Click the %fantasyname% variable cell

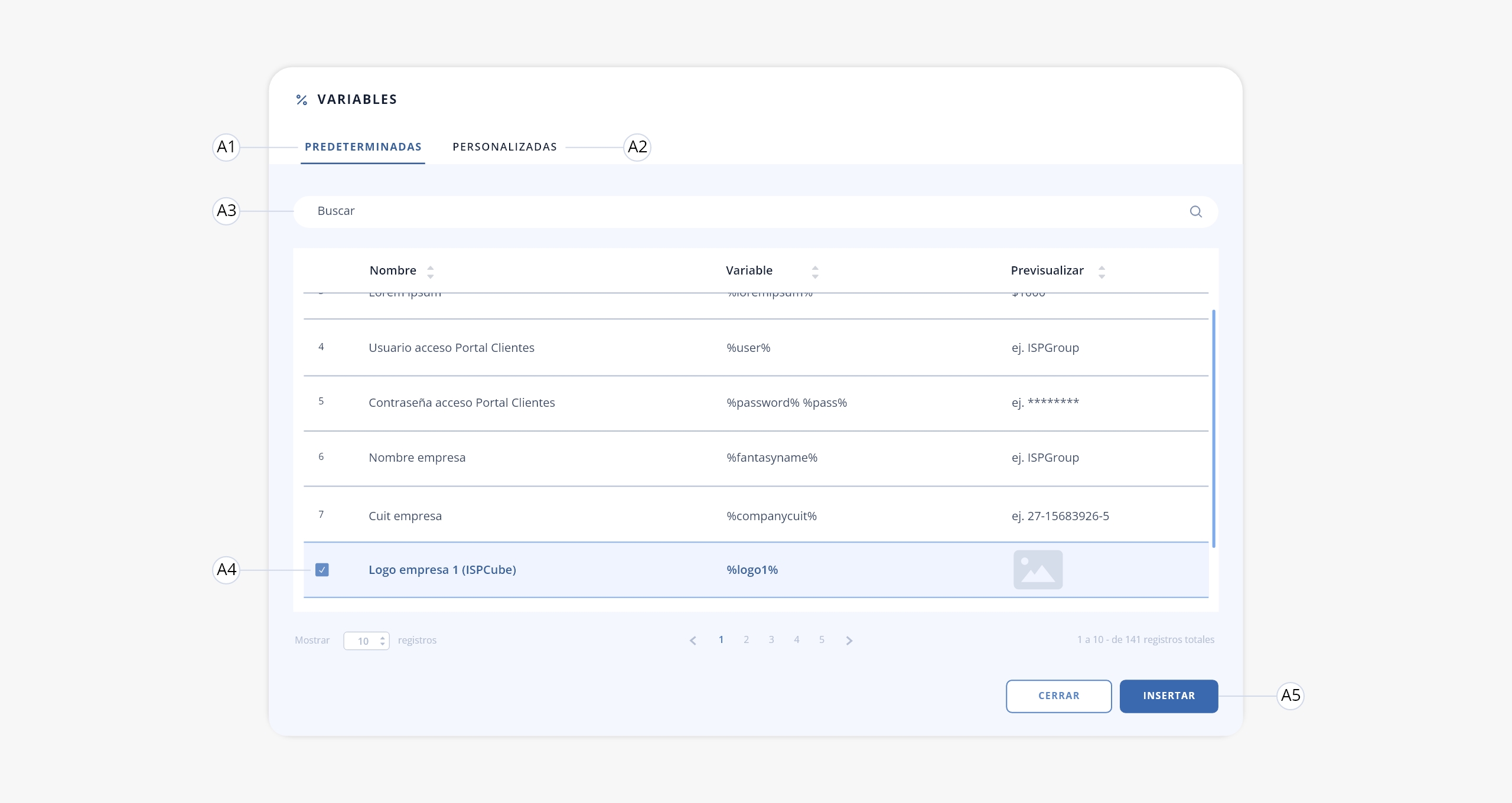pyautogui.click(x=772, y=458)
